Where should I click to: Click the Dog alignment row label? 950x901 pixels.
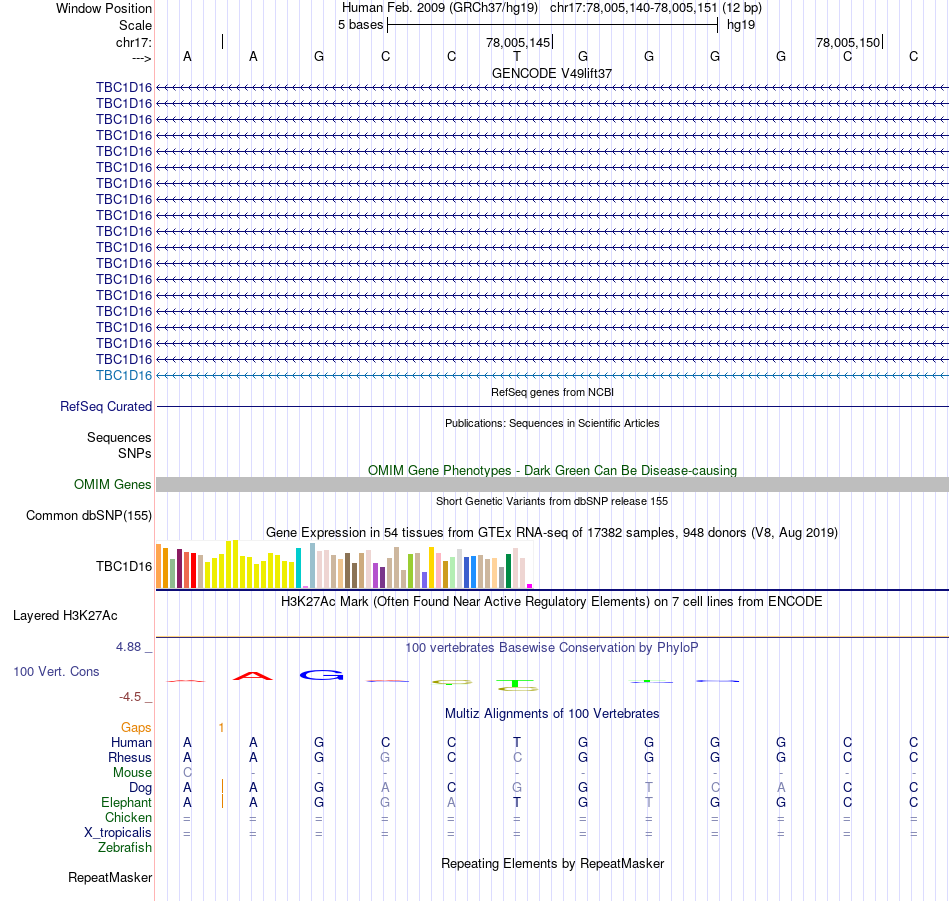point(141,788)
